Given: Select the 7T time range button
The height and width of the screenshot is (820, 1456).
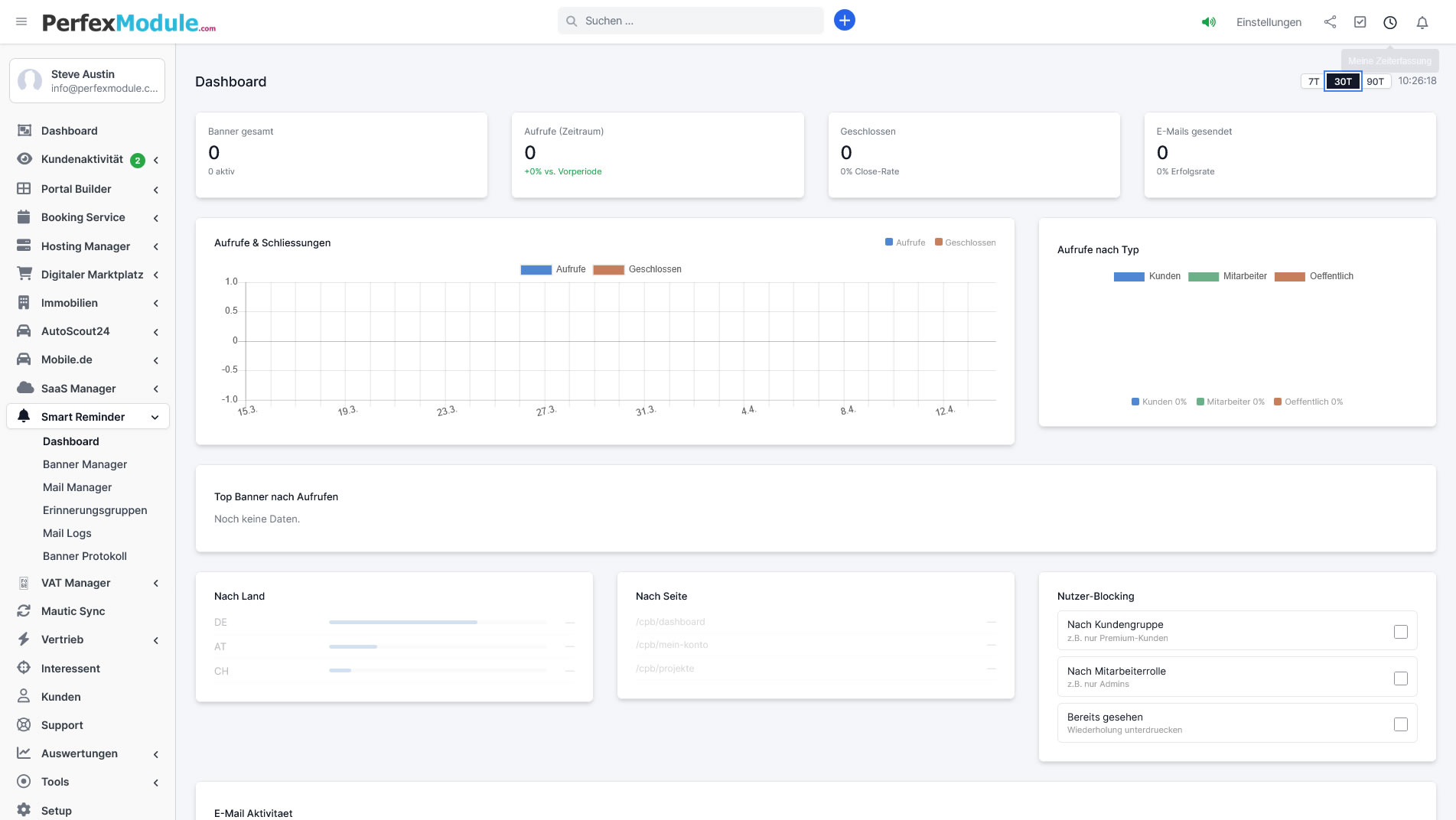Looking at the screenshot, I should 1313,81.
